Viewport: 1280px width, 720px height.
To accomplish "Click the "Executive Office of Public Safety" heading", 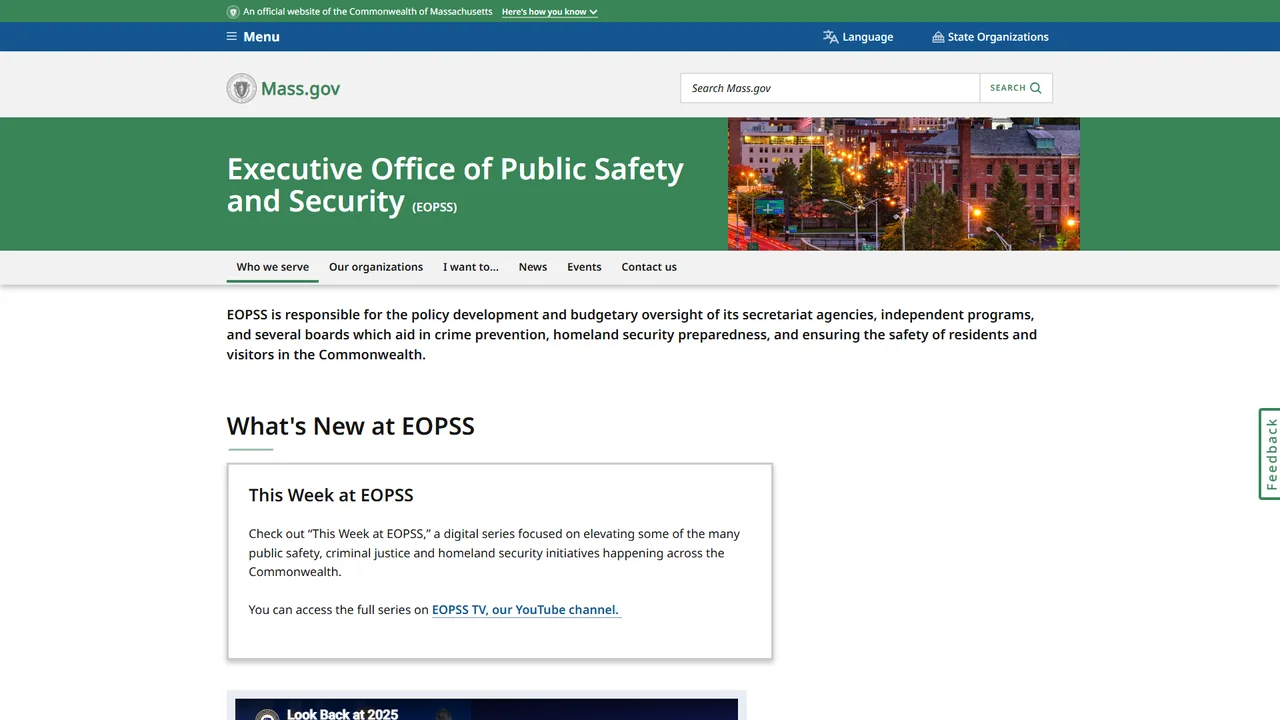I will tap(455, 185).
